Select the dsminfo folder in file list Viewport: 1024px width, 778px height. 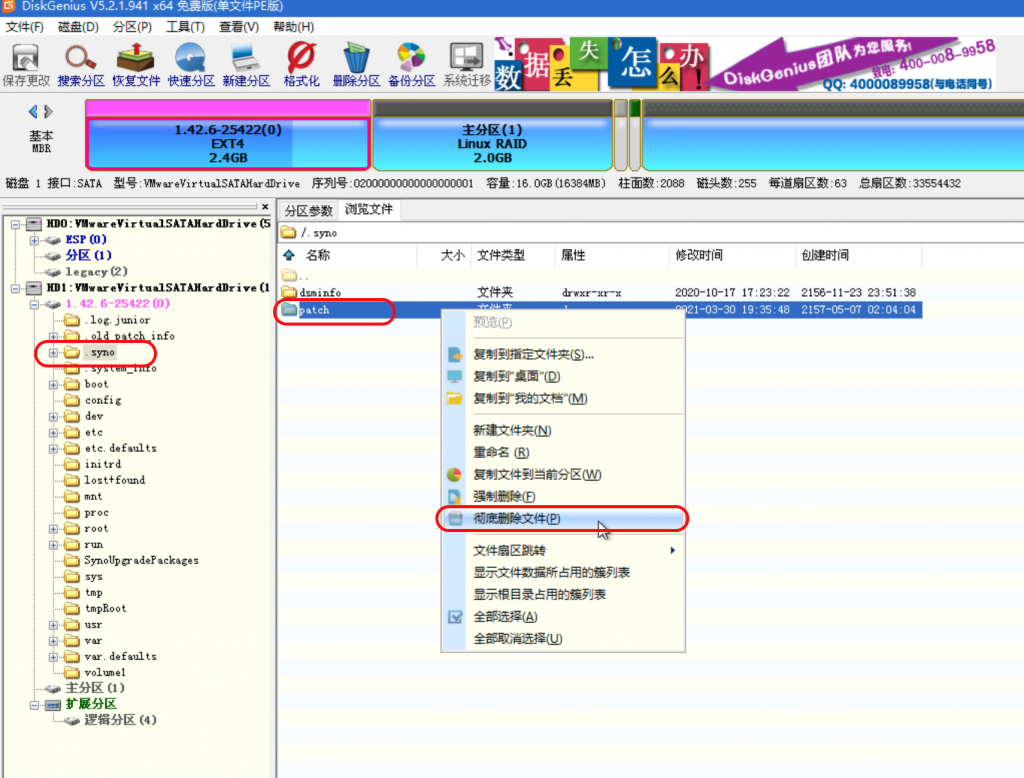(x=320, y=293)
